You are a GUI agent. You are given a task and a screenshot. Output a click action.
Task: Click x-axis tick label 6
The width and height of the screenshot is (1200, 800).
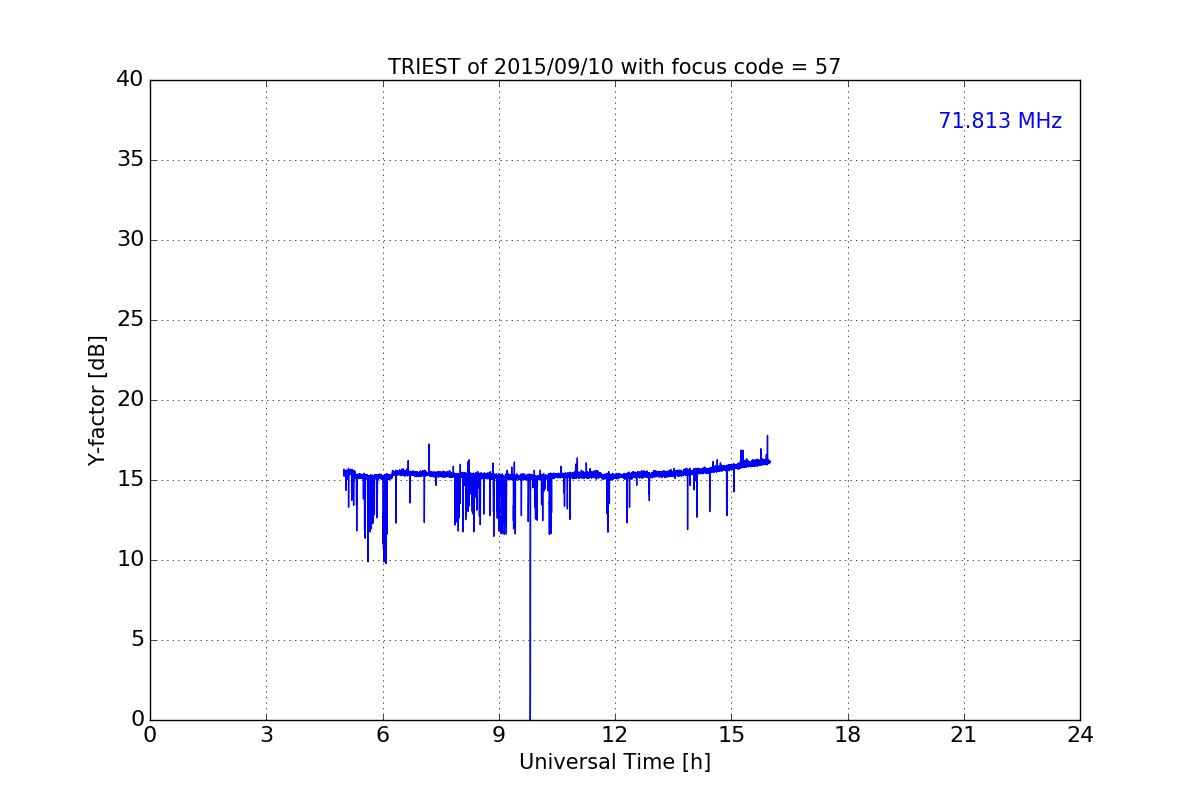(382, 735)
